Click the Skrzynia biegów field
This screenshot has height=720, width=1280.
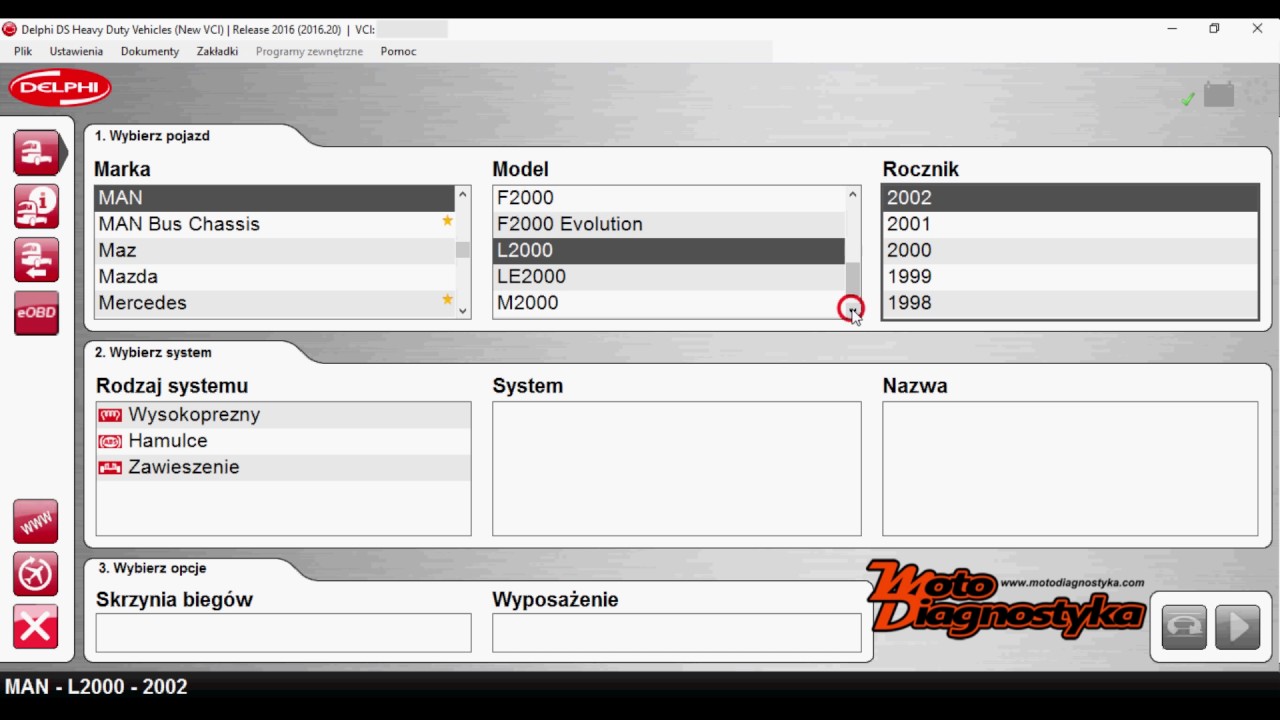(x=283, y=633)
